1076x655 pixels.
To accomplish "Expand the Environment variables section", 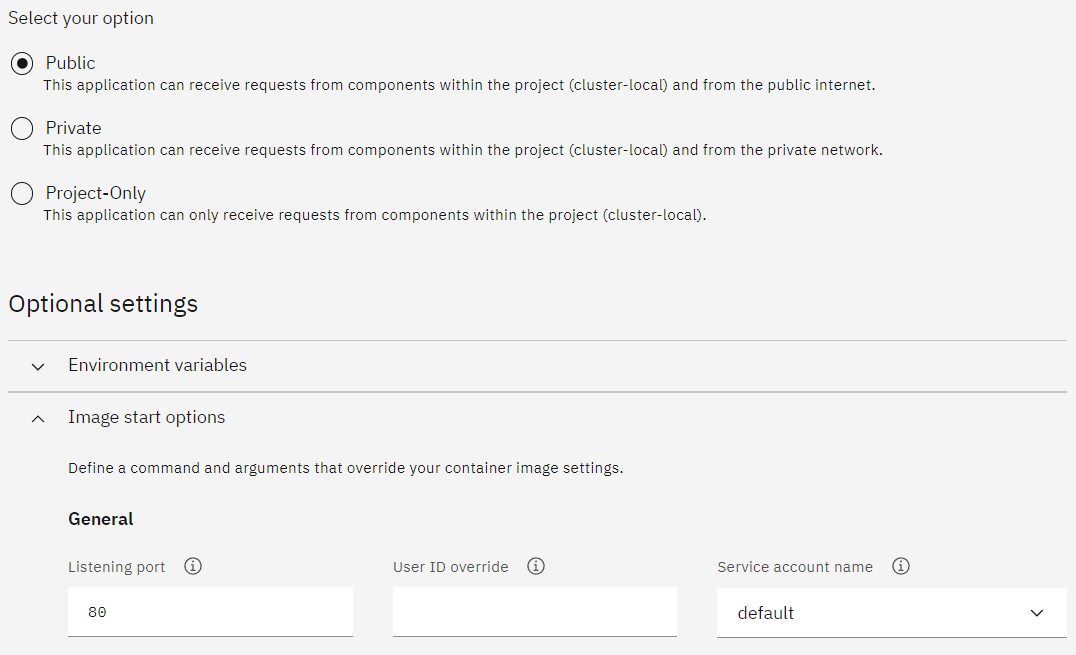I will pos(157,366).
